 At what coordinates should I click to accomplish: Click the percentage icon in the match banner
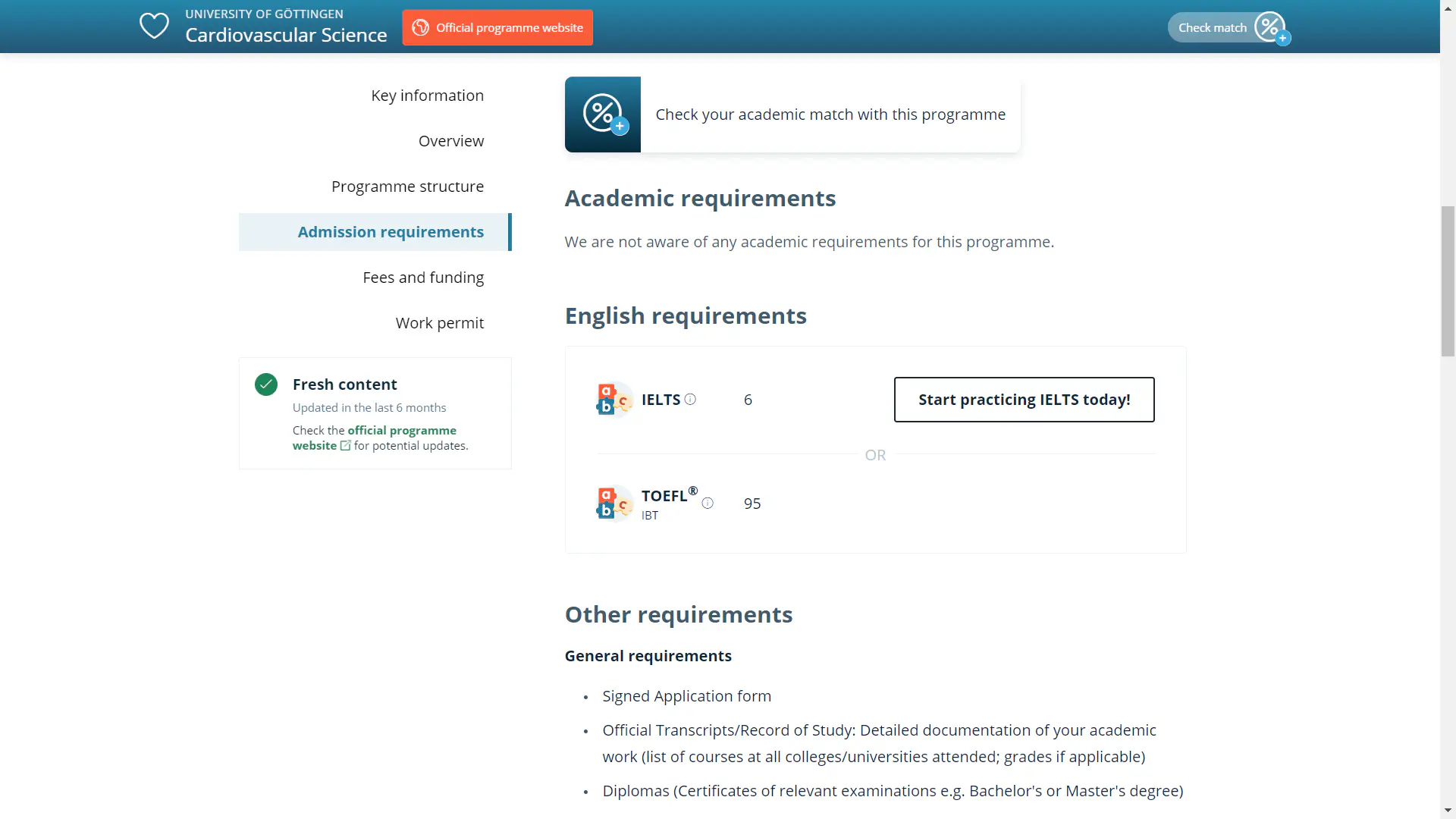coord(602,114)
